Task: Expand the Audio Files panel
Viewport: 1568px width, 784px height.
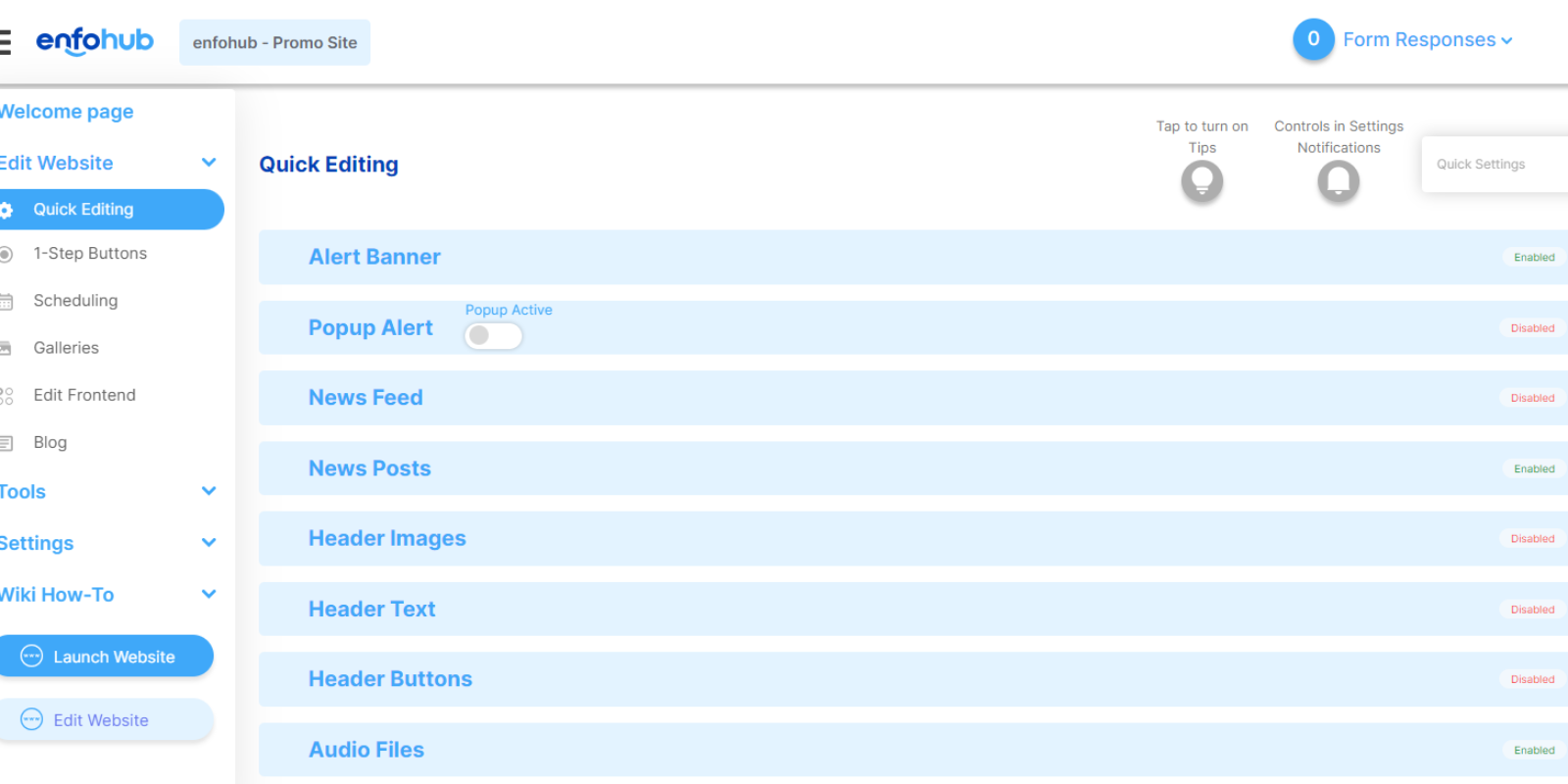Action: click(x=913, y=750)
